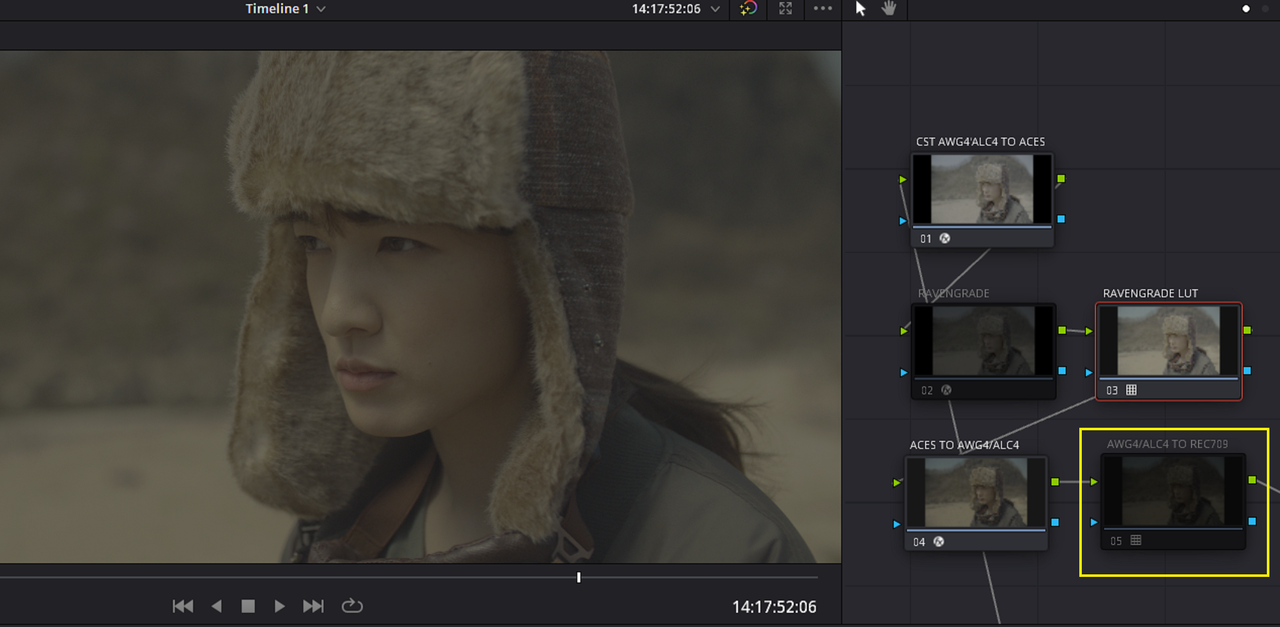Click the effect icon on node 01
The width and height of the screenshot is (1280, 627).
(944, 239)
